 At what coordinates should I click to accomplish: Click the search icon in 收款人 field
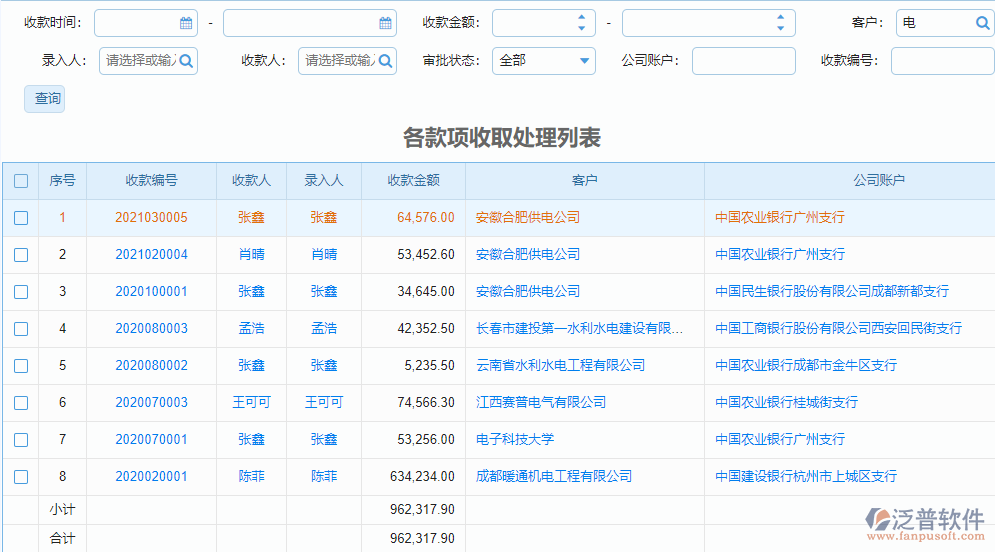(x=384, y=61)
